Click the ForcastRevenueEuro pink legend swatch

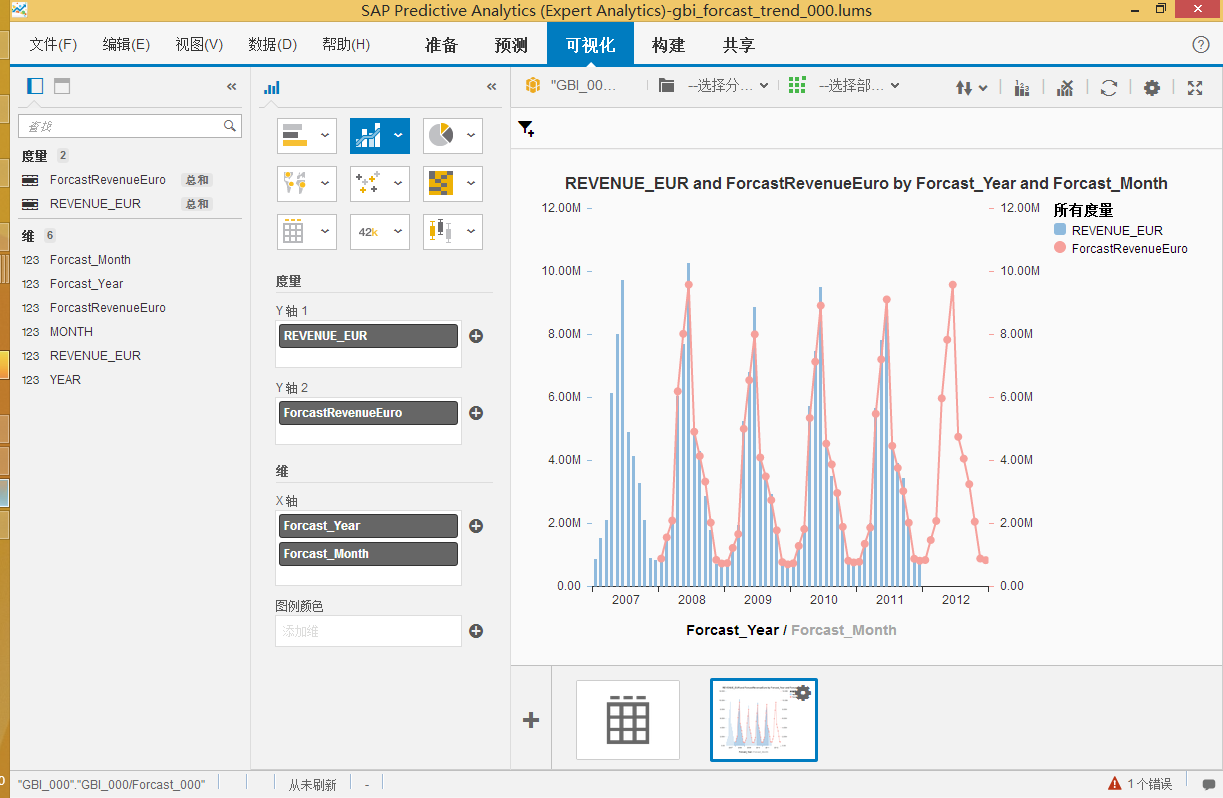click(x=1060, y=248)
